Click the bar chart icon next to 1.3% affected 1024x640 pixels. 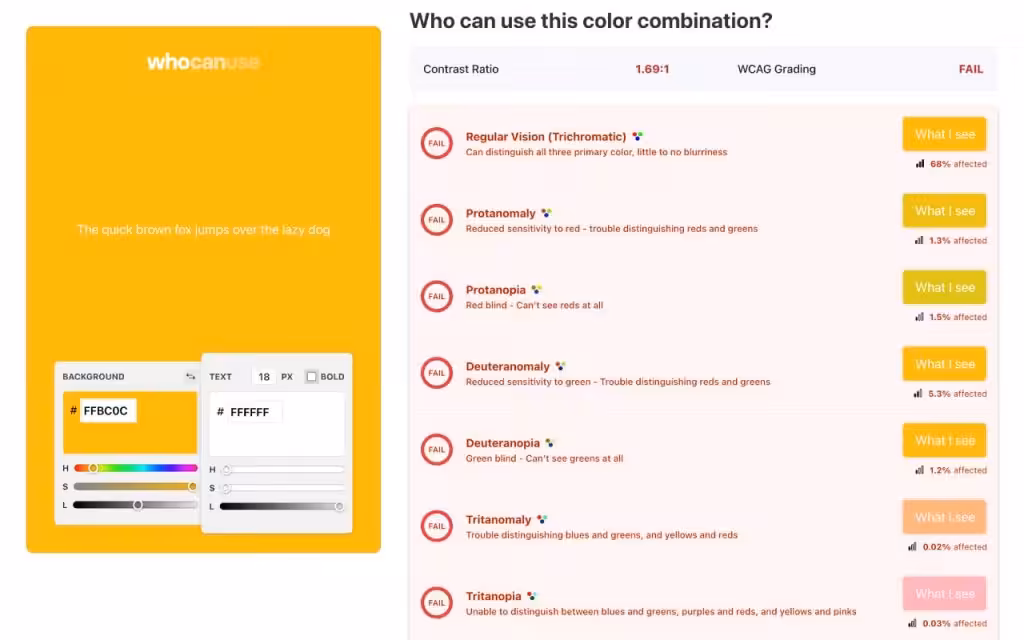click(x=918, y=240)
